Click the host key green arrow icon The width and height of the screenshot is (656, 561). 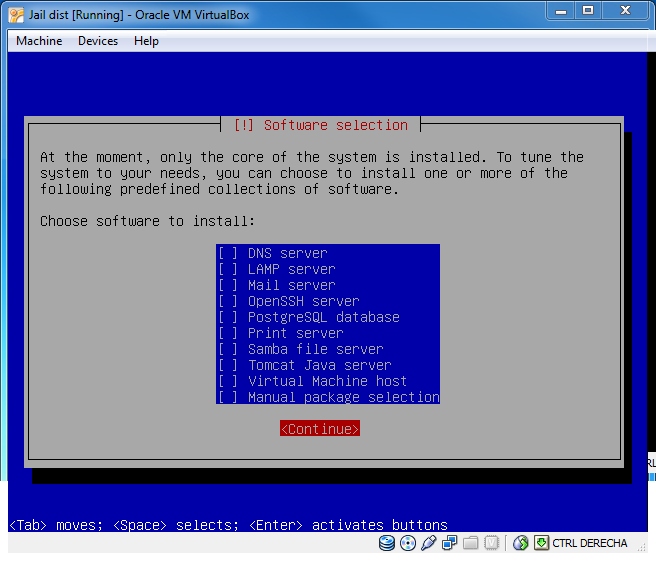coord(541,543)
